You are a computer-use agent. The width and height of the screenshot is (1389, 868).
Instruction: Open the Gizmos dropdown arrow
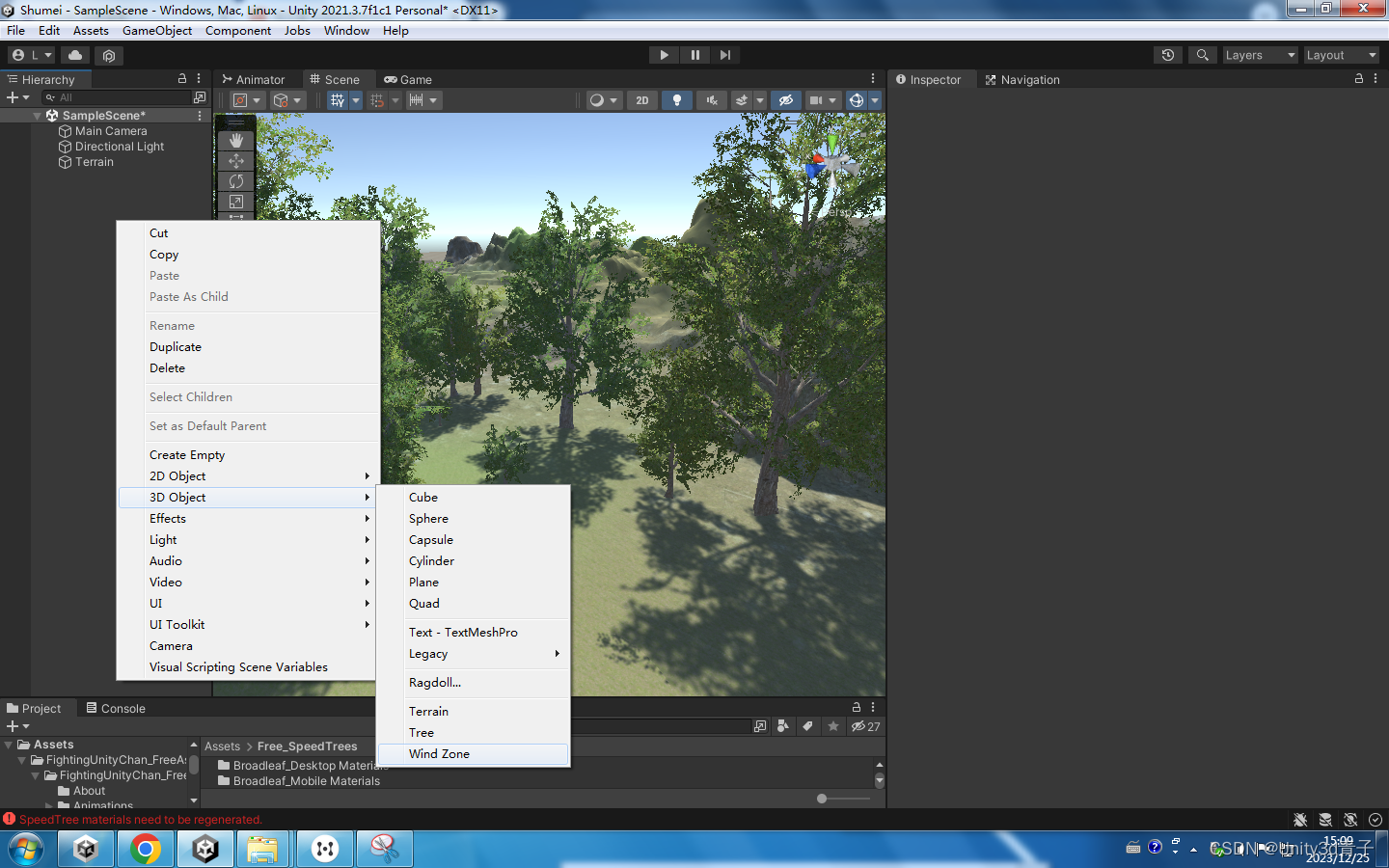[x=875, y=100]
